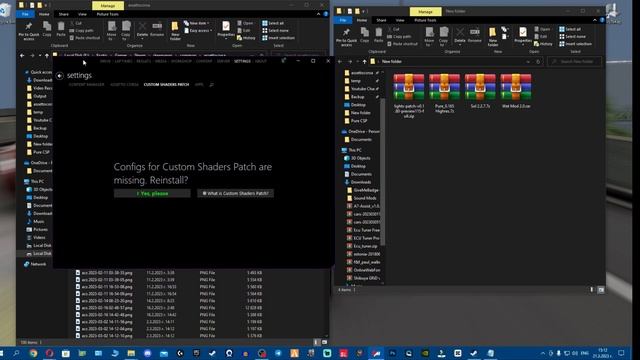Click Copy to in the New folder window ribbon
This screenshot has width=640, height=360.
[x=444, y=37]
